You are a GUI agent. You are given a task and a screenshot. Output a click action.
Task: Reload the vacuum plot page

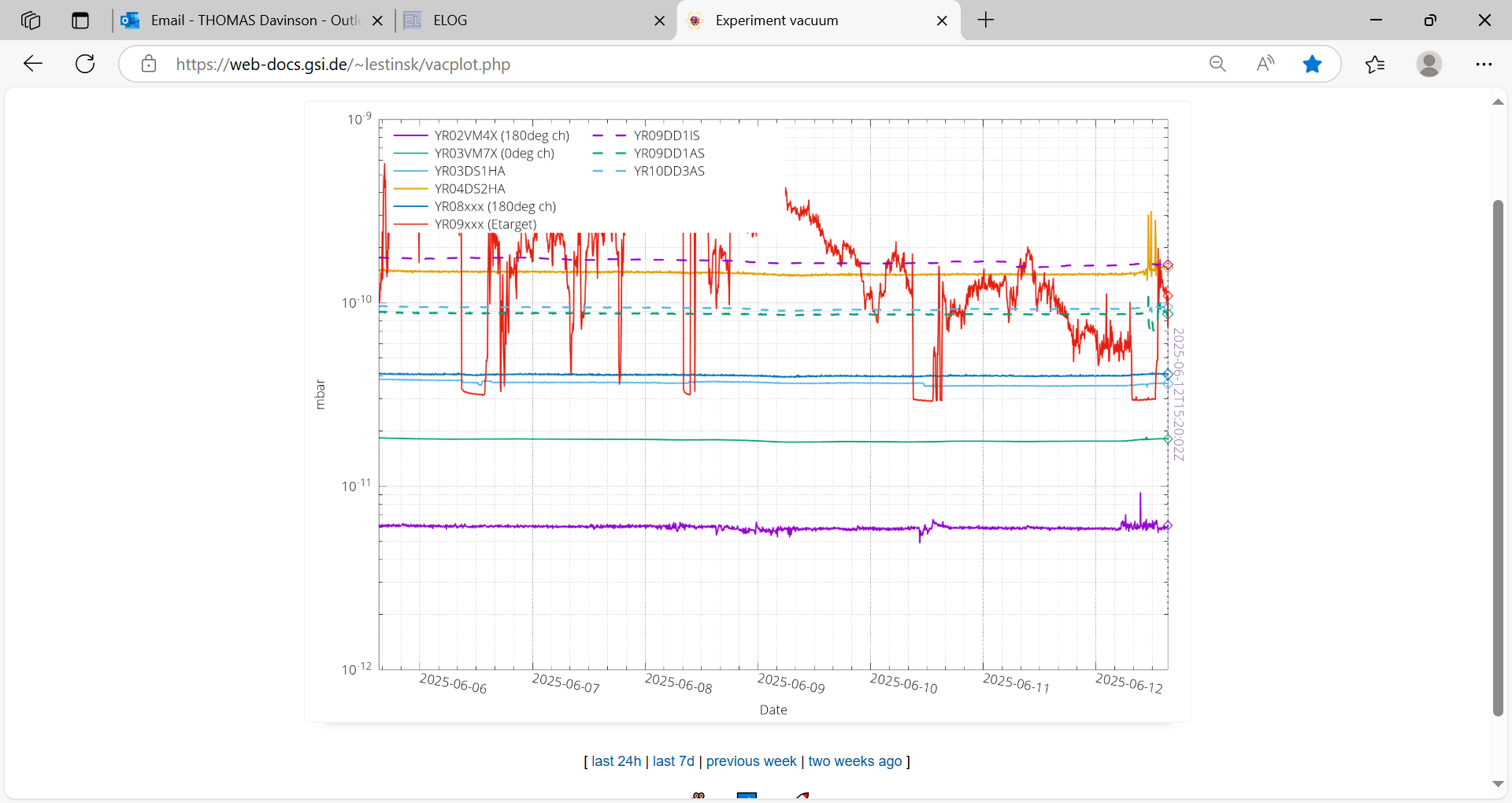[x=85, y=64]
